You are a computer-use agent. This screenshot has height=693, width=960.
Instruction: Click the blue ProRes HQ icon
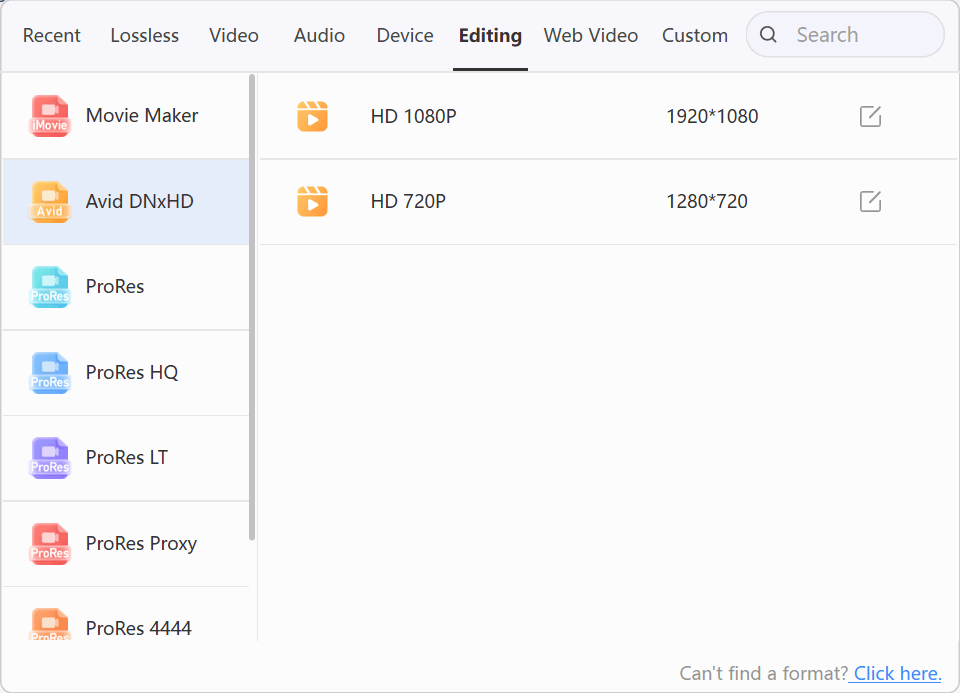point(50,372)
